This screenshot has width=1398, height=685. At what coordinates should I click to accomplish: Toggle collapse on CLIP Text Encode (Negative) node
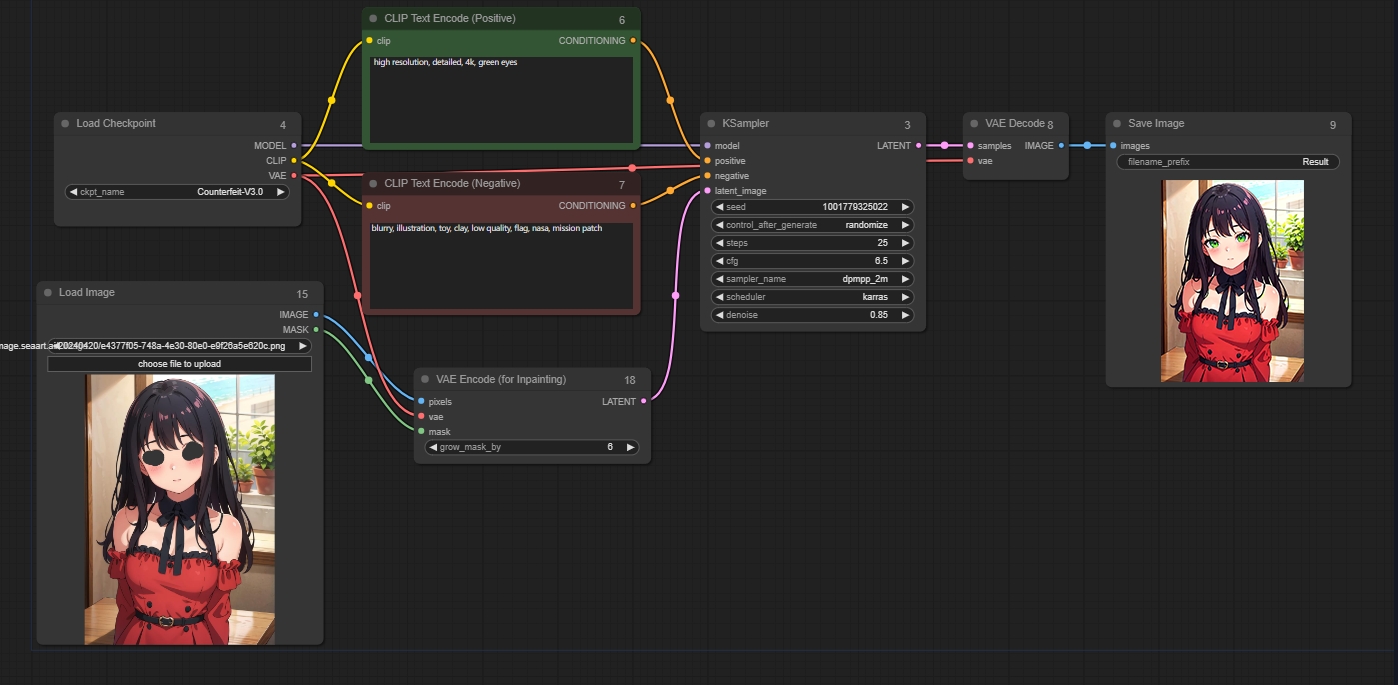click(x=373, y=184)
